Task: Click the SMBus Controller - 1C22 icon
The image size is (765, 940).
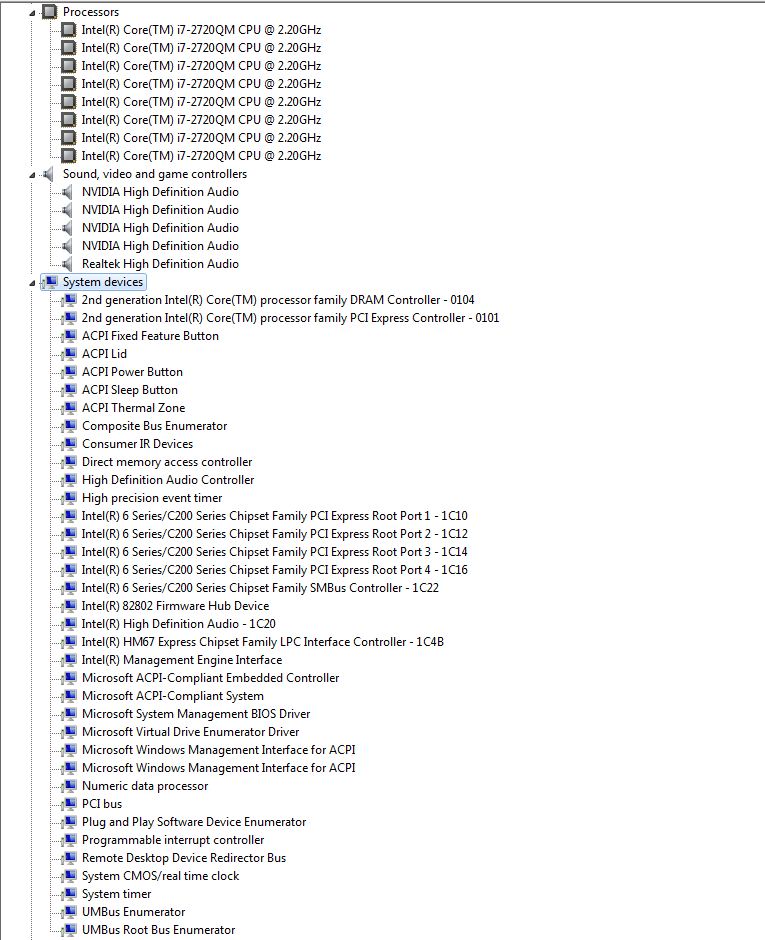Action: pyautogui.click(x=70, y=588)
